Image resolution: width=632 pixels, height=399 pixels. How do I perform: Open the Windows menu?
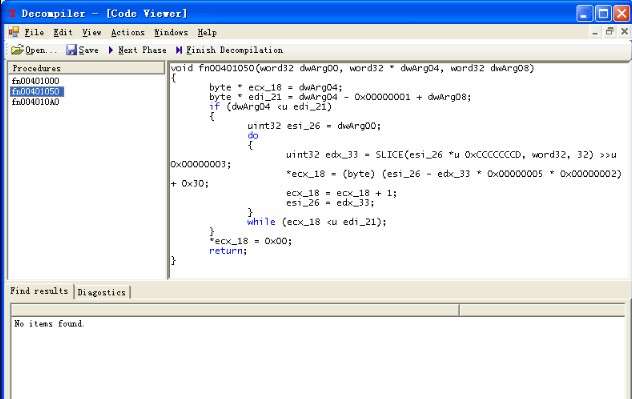pos(171,32)
